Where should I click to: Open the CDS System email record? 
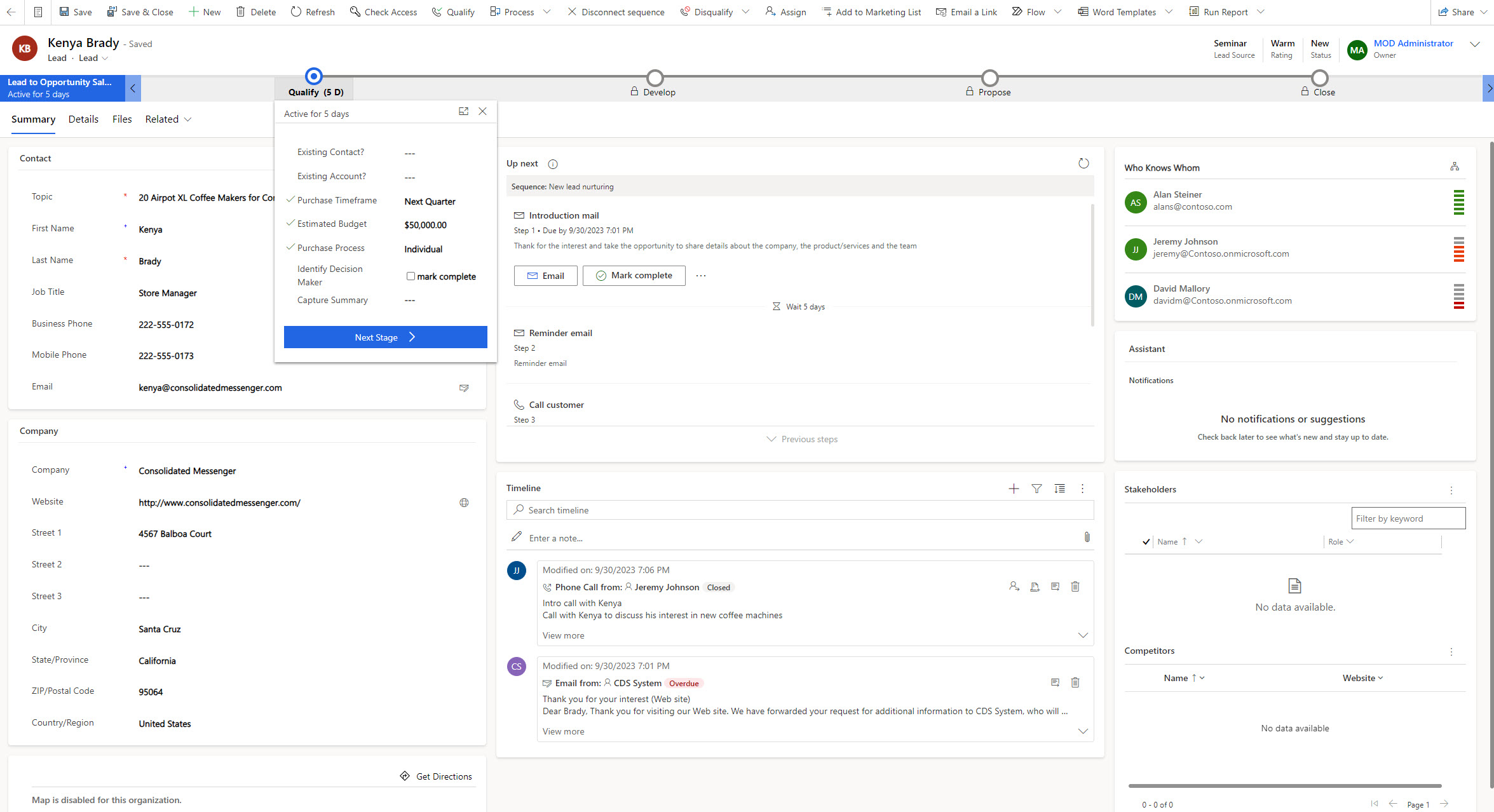click(x=1055, y=682)
